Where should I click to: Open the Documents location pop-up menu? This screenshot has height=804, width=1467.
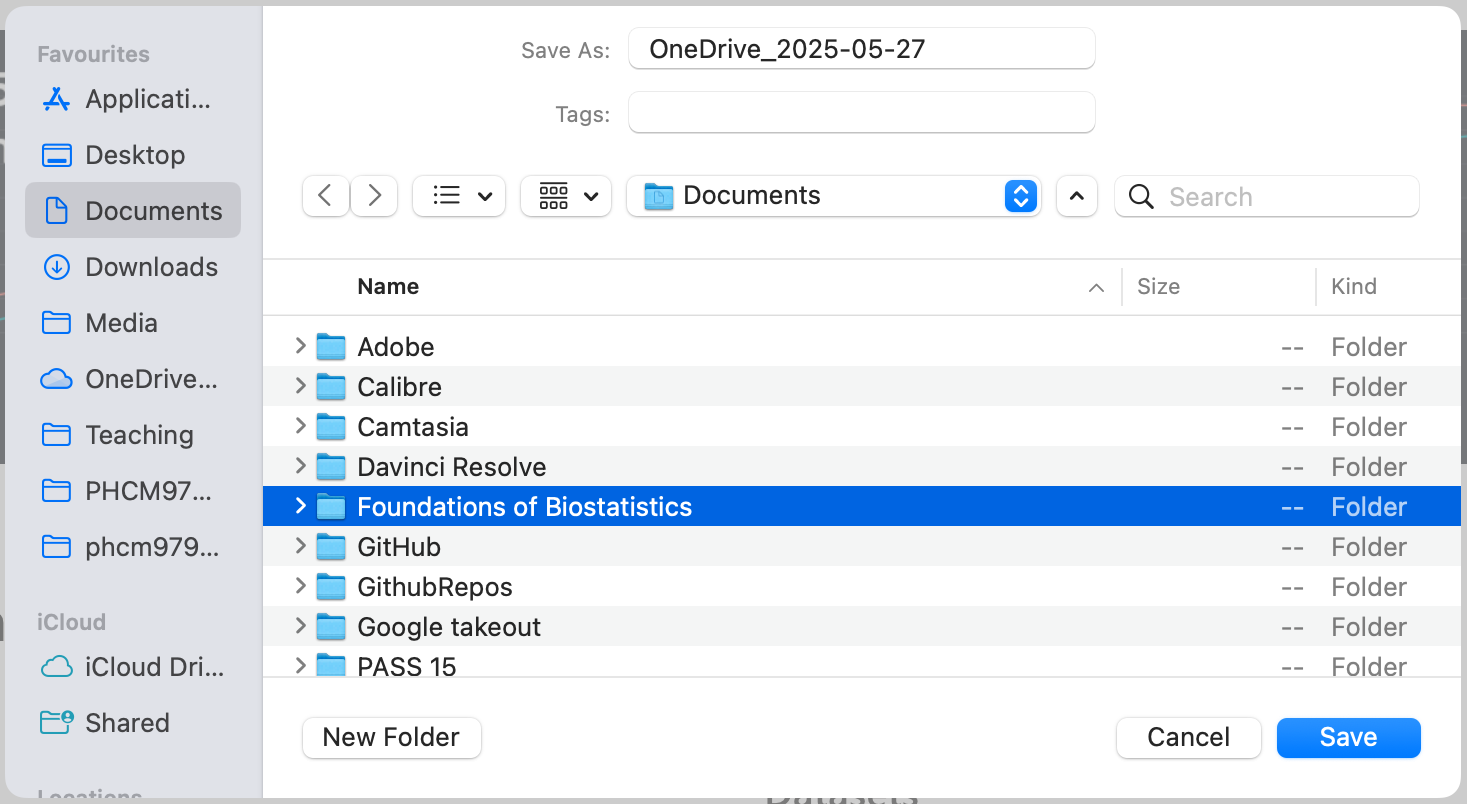[833, 196]
